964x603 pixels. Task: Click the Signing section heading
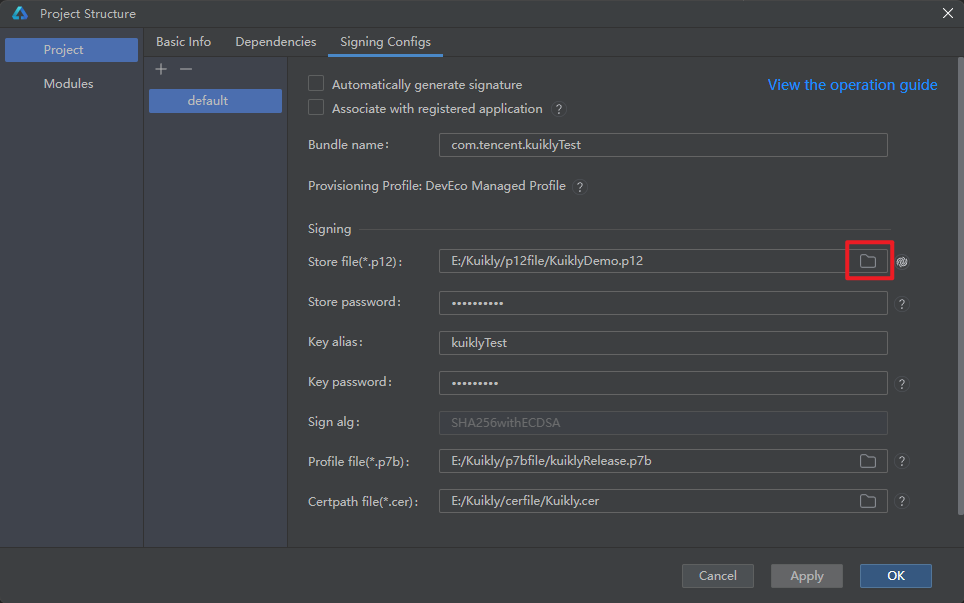tap(330, 229)
